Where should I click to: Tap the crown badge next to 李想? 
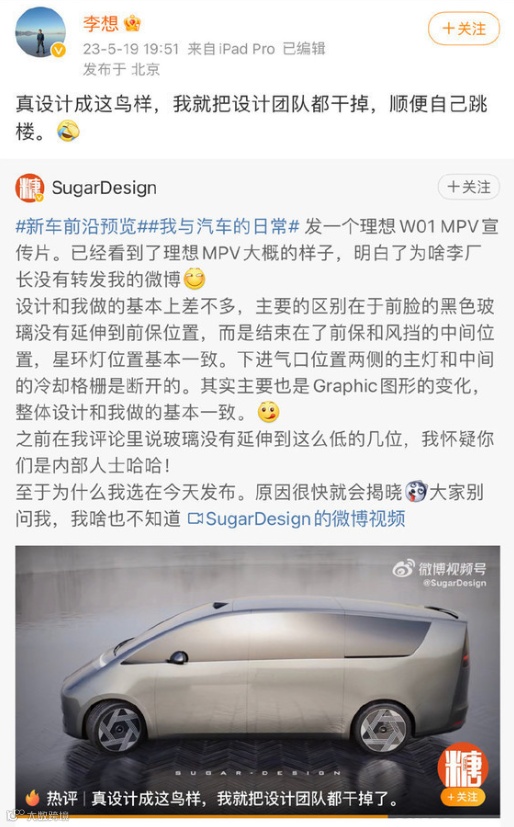132,23
